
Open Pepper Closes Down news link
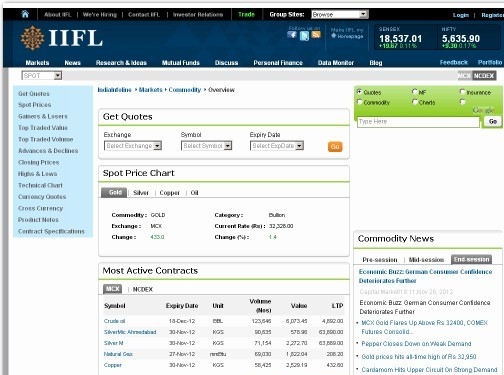point(416,344)
